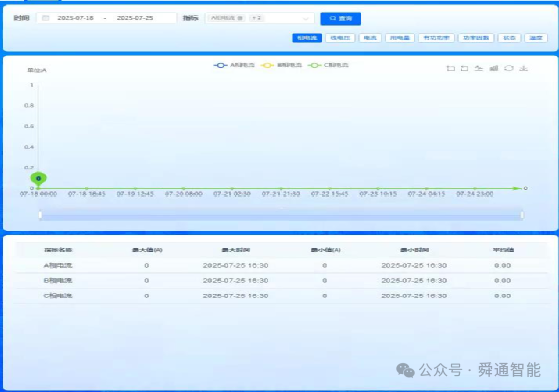559x392 pixels.
Task: Click the A相电流 row average value 0.00
Action: pos(503,265)
